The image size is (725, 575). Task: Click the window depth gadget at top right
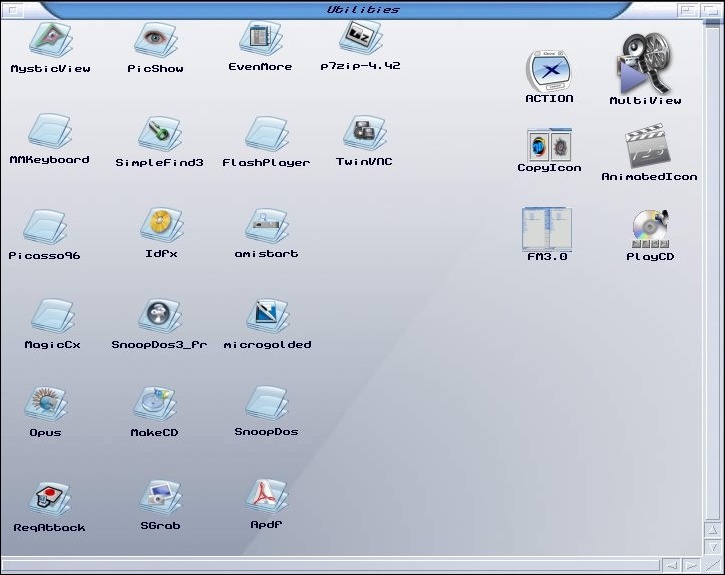(711, 10)
